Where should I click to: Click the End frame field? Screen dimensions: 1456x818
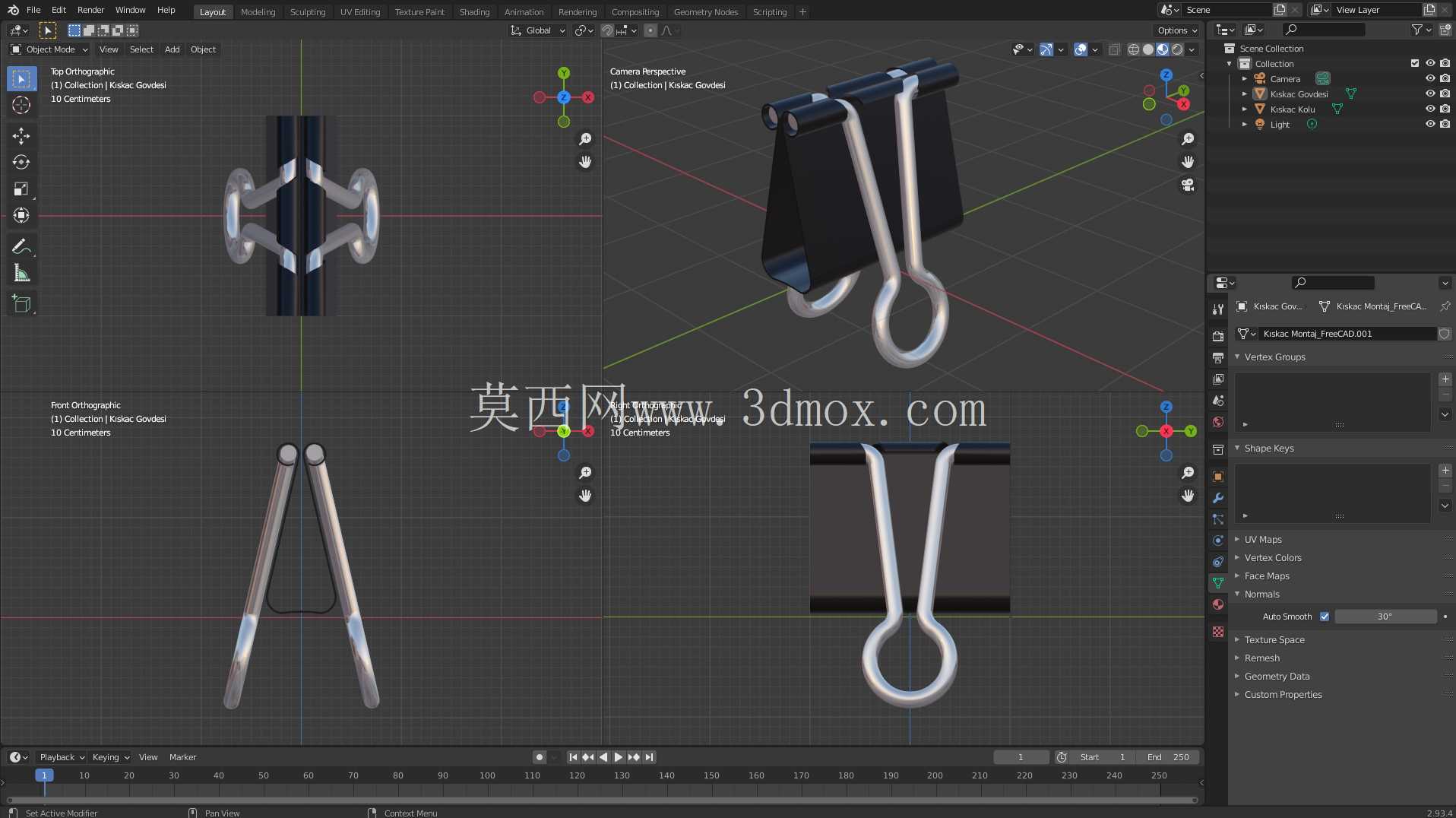1167,757
